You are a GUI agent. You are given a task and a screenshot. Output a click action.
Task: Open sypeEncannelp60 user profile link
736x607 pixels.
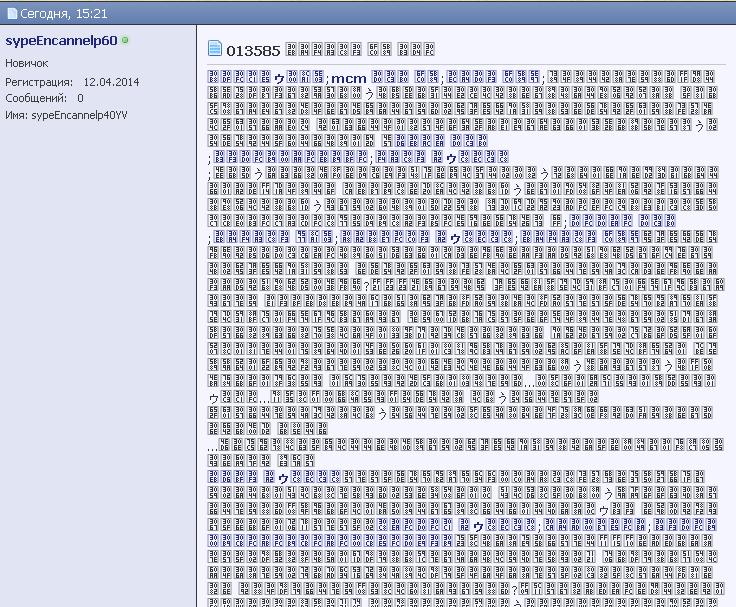click(x=61, y=41)
